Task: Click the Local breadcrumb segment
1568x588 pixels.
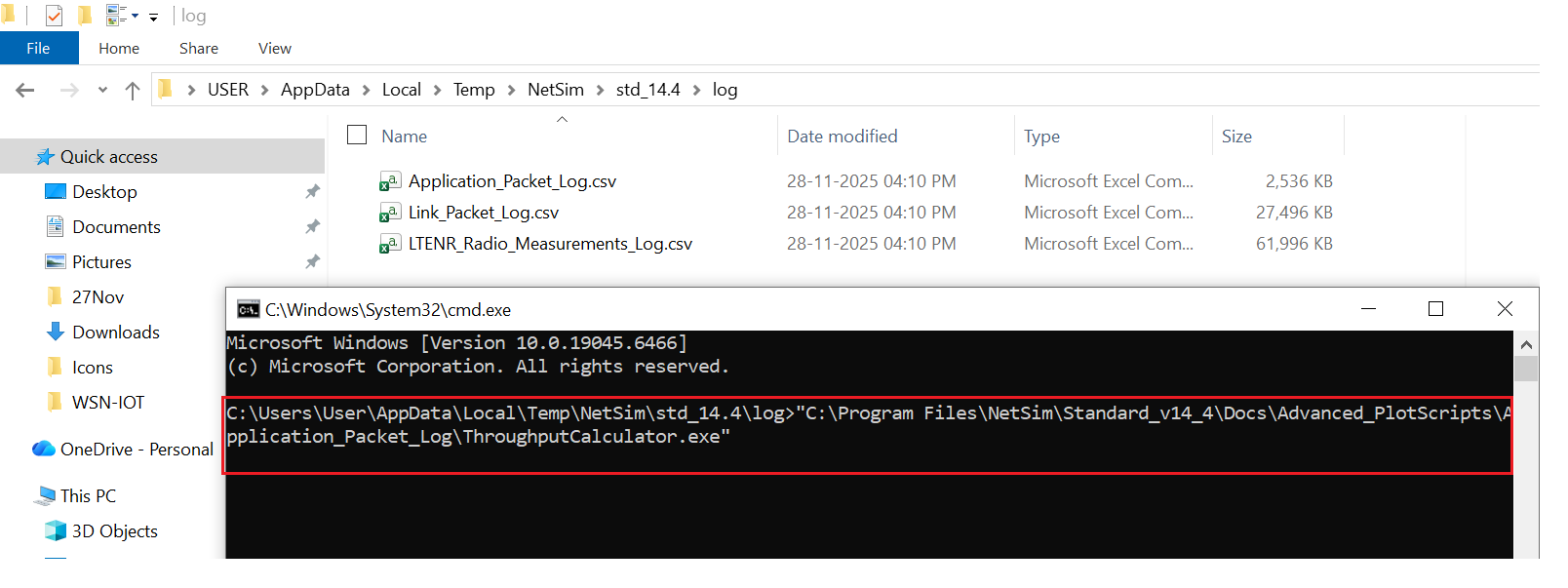Action: point(402,90)
